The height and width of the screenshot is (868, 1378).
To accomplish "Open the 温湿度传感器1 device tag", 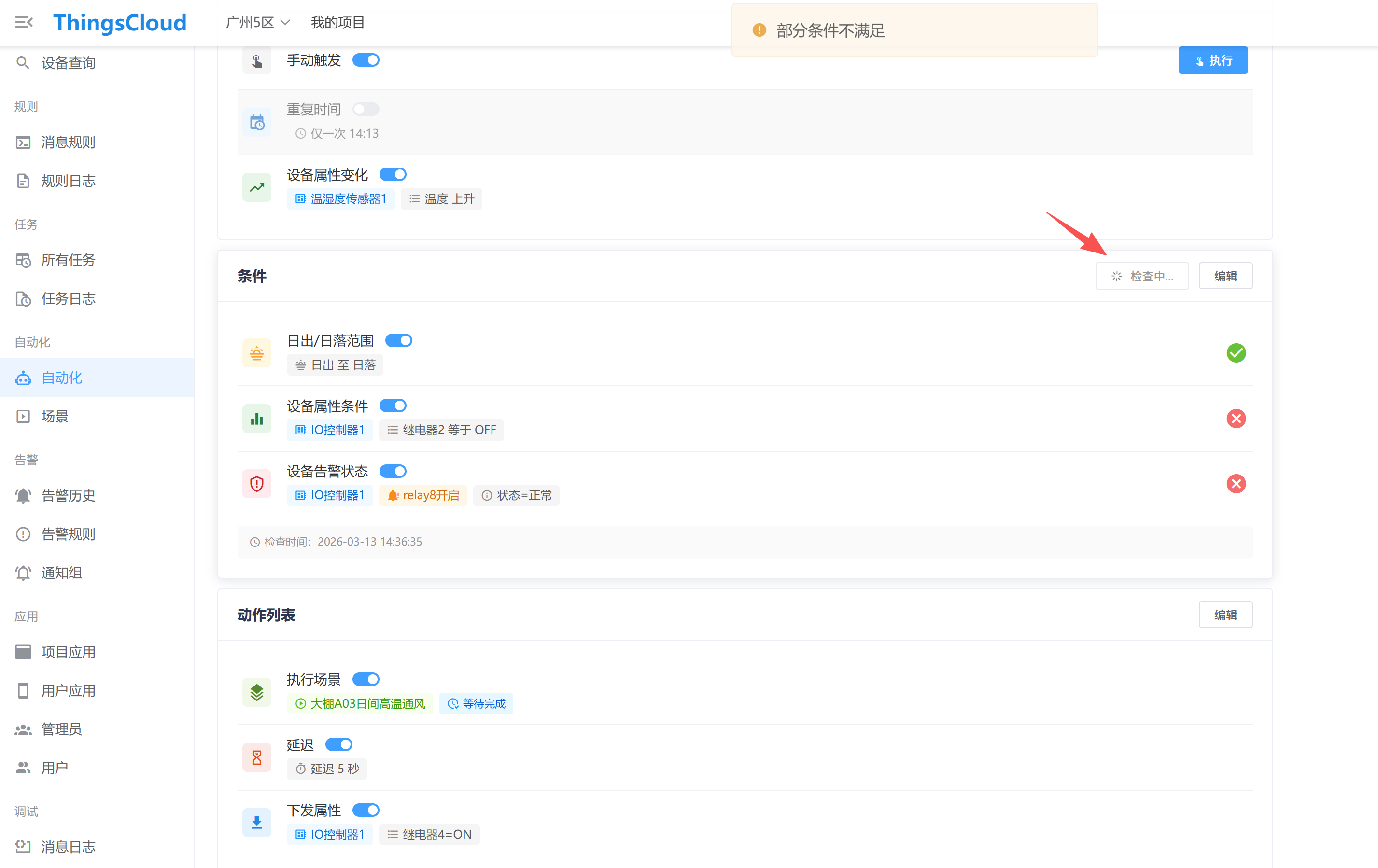I will point(341,198).
